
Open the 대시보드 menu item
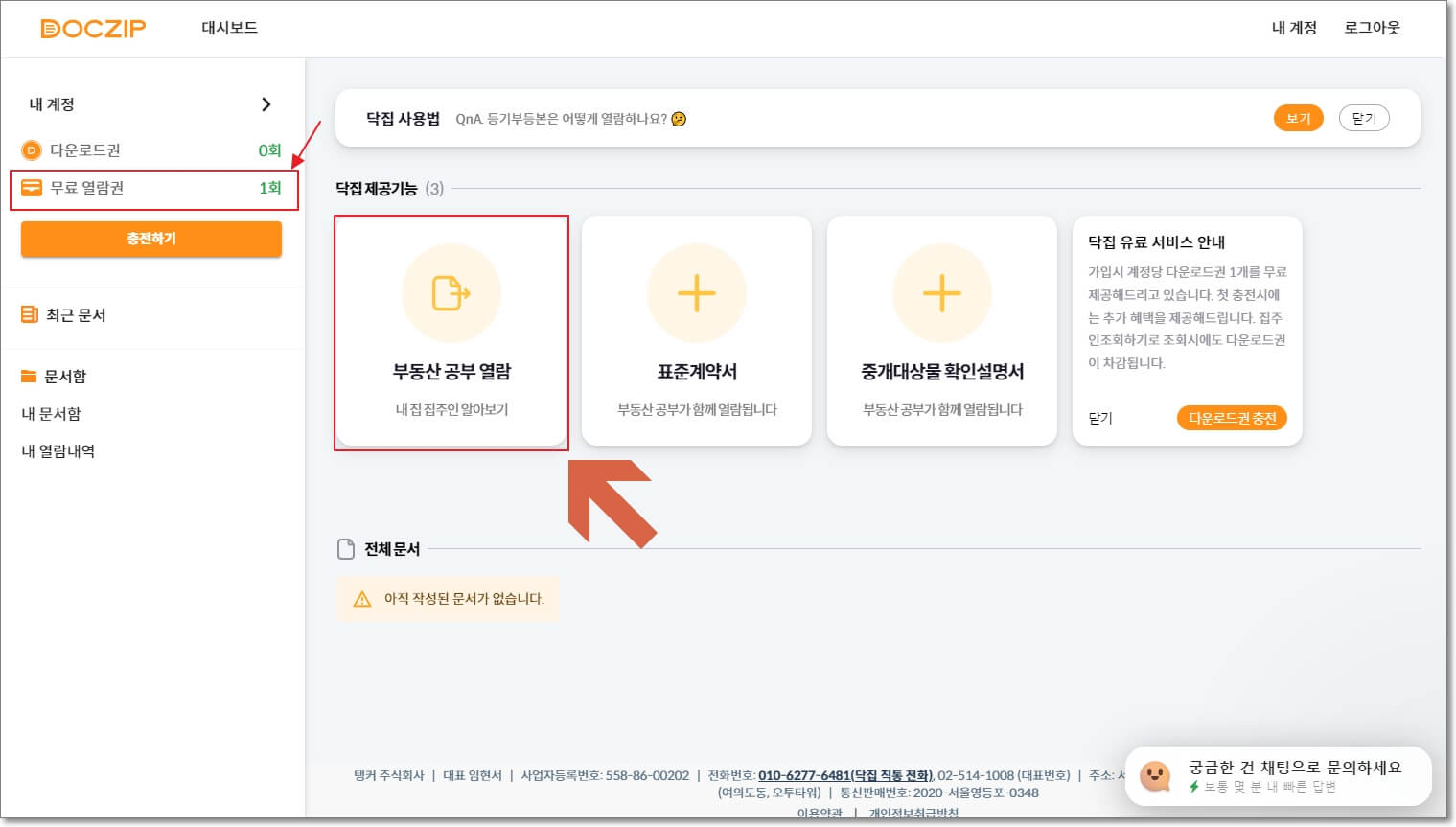[x=229, y=28]
